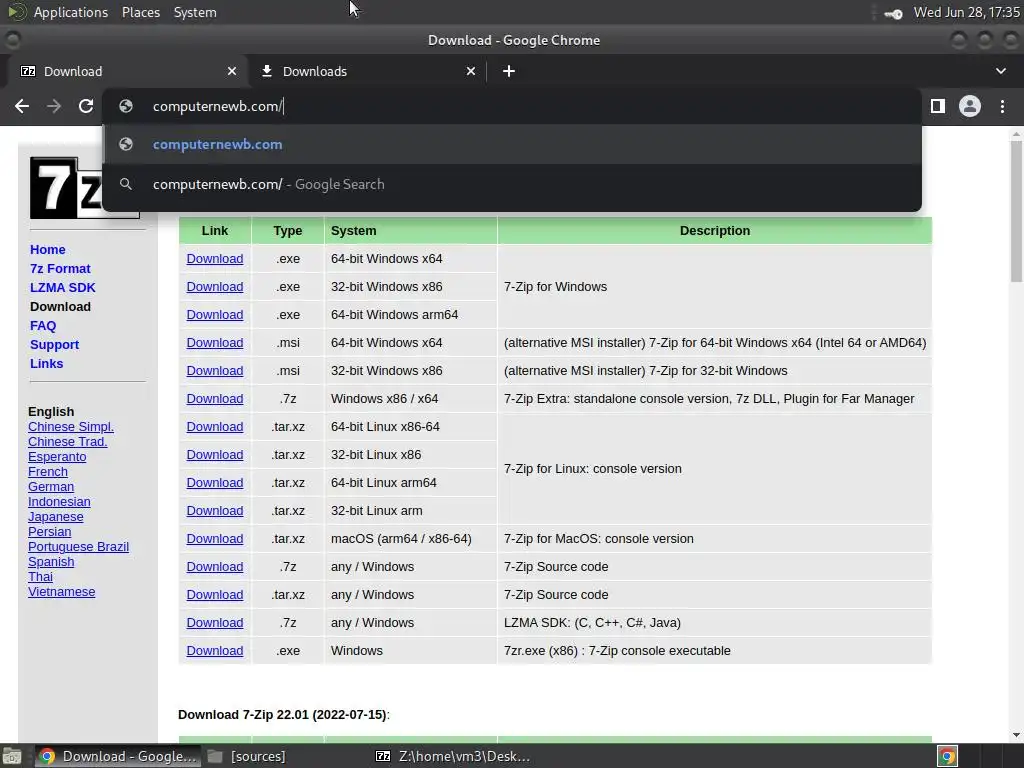The height and width of the screenshot is (768, 1024).
Task: Click the browser forward arrow
Action: coord(54,106)
